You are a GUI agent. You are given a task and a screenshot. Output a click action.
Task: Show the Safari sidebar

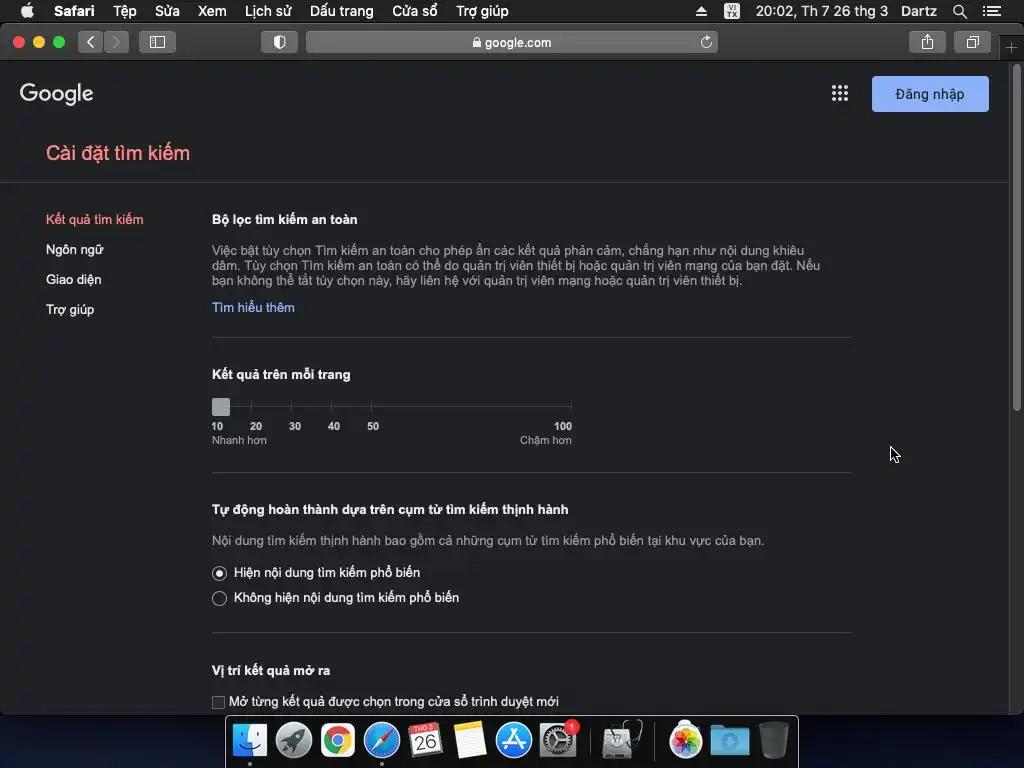coord(157,42)
